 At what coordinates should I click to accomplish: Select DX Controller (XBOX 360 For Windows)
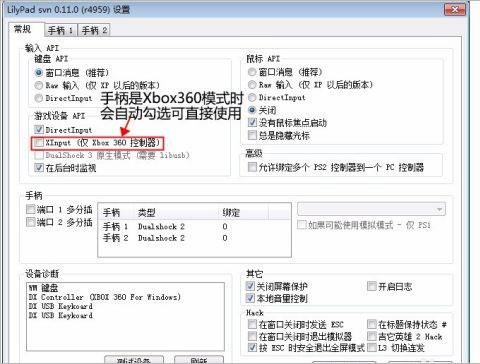tap(105, 297)
